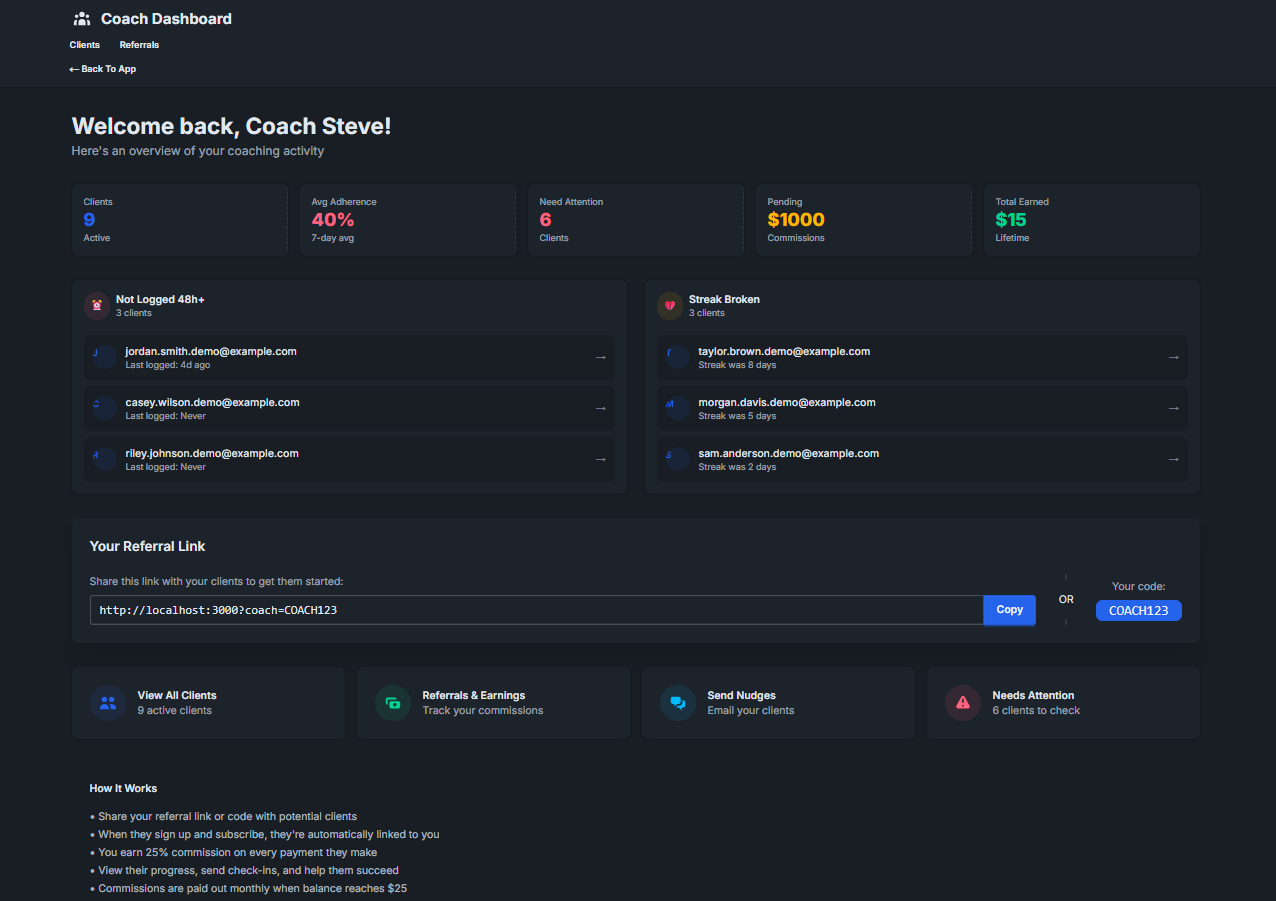Click the arrow on casey.wilson's row
The image size is (1276, 901).
pos(600,408)
